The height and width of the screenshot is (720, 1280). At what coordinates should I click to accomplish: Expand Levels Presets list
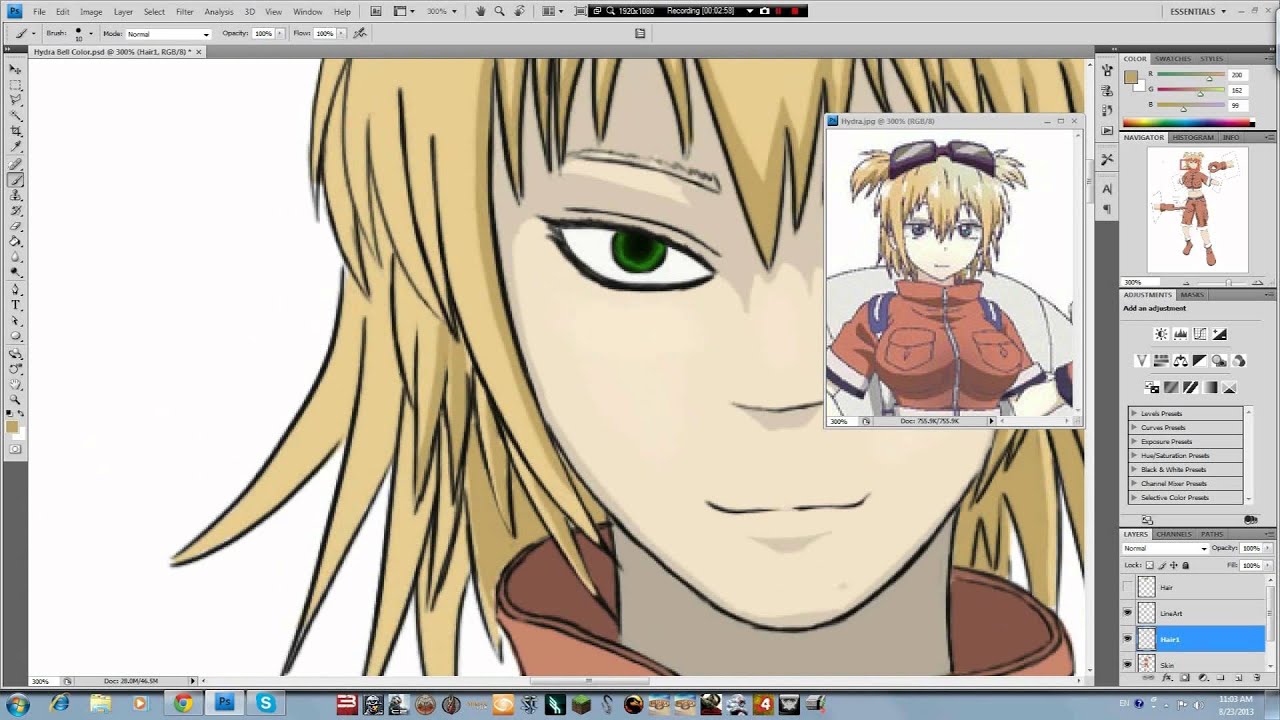coord(1134,413)
